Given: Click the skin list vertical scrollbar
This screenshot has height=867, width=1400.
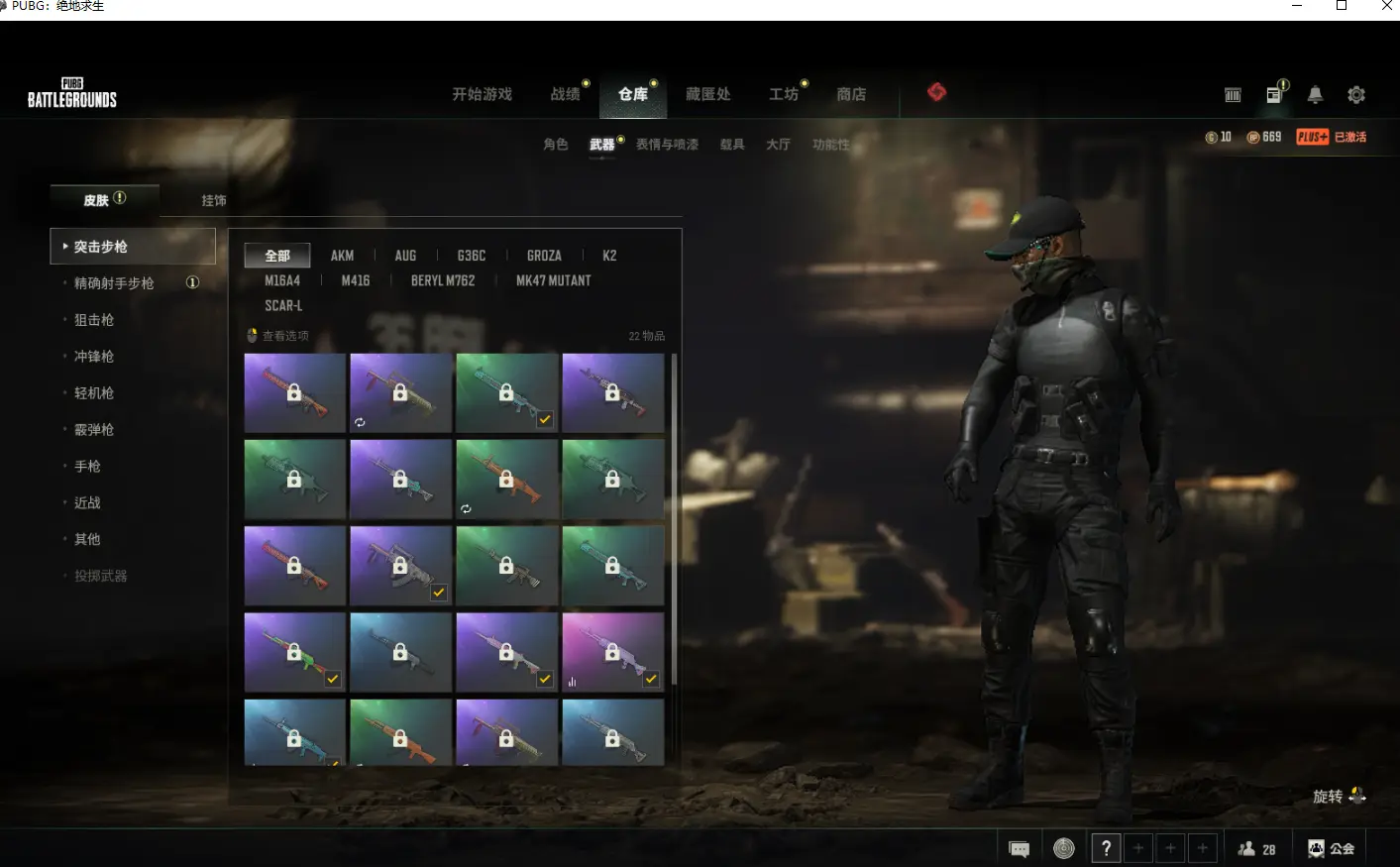Looking at the screenshot, I should point(675,515).
